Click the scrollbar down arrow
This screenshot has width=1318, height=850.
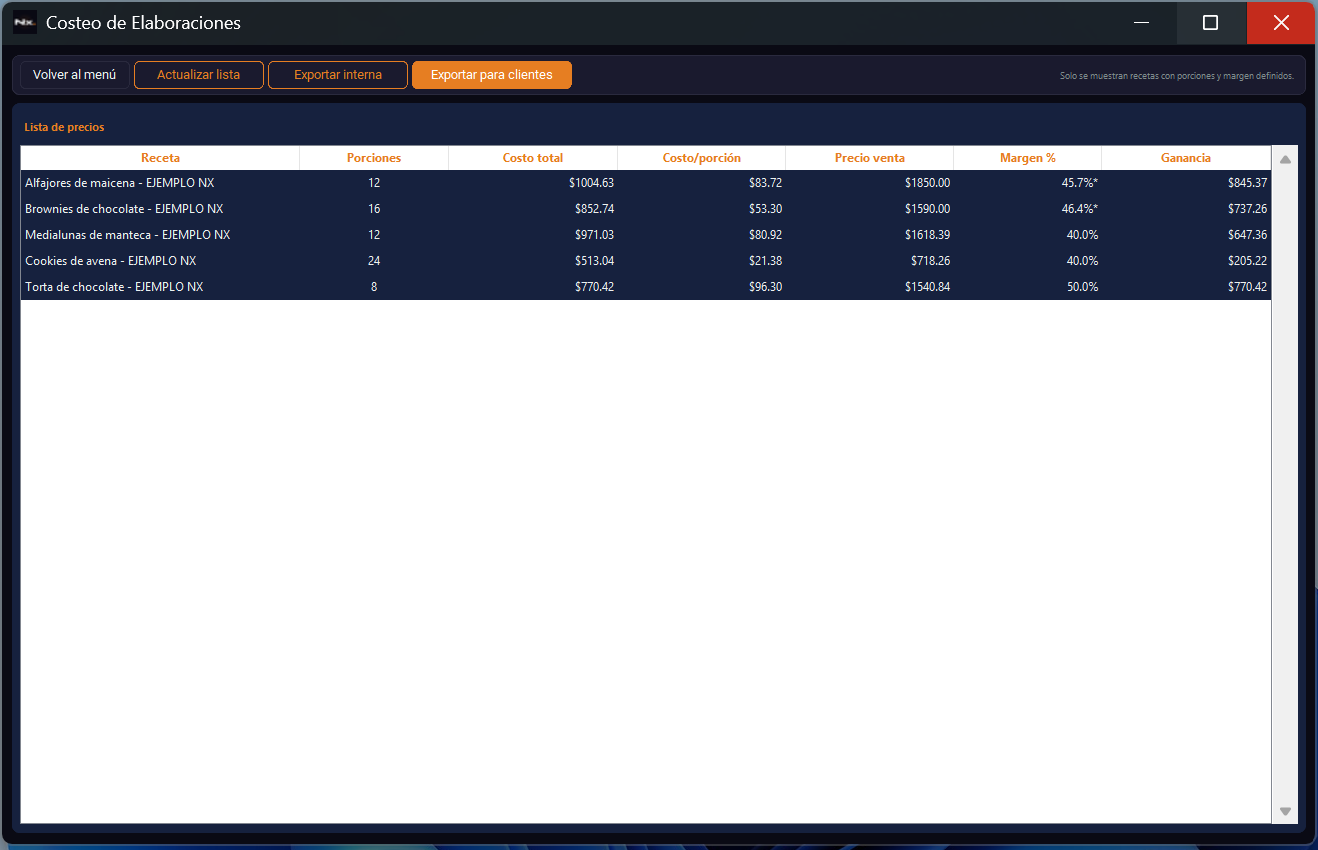click(x=1286, y=811)
